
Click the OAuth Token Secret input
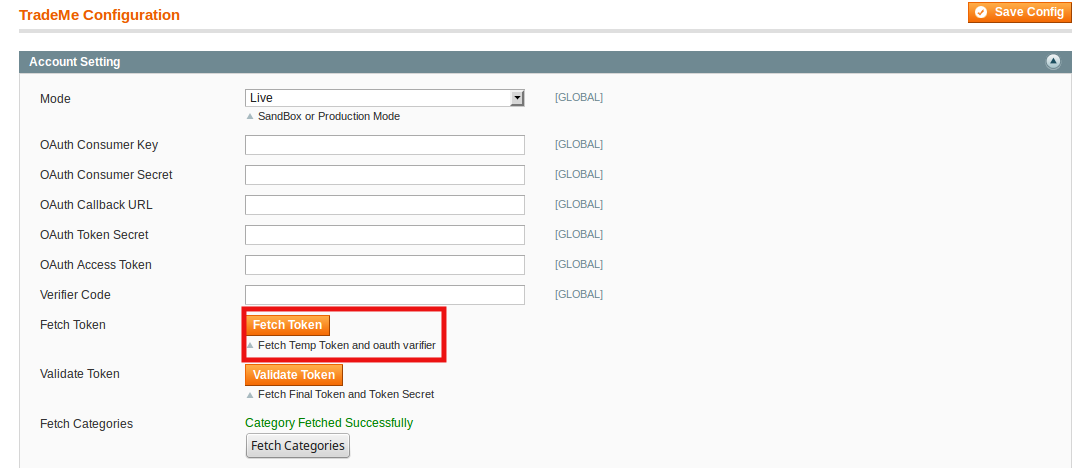point(385,235)
